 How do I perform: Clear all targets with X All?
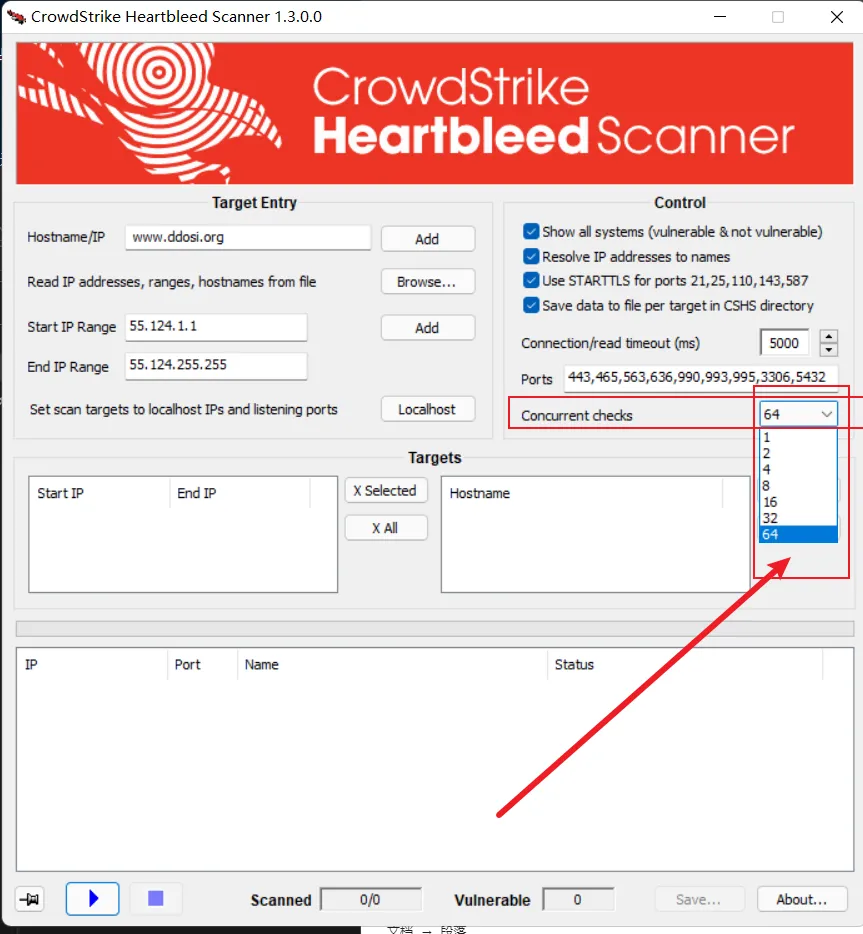click(386, 528)
